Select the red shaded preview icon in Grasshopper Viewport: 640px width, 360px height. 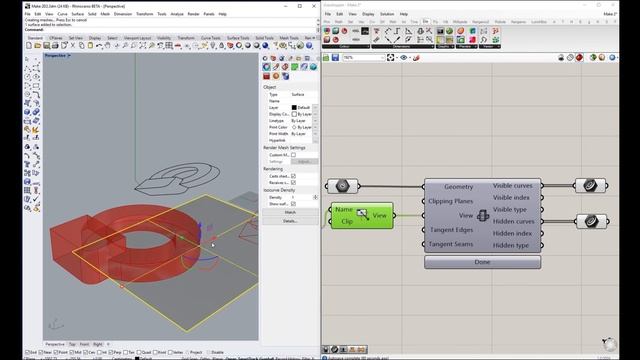point(579,58)
